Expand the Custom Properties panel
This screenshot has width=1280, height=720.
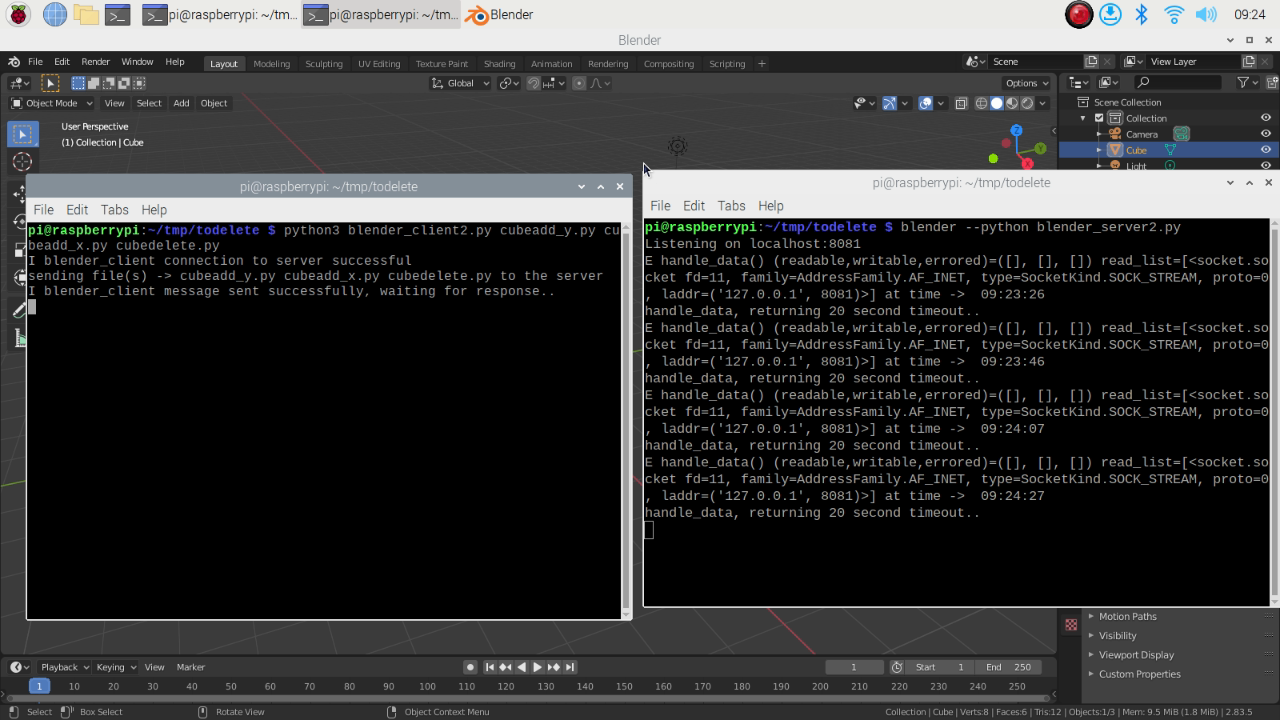(1139, 674)
